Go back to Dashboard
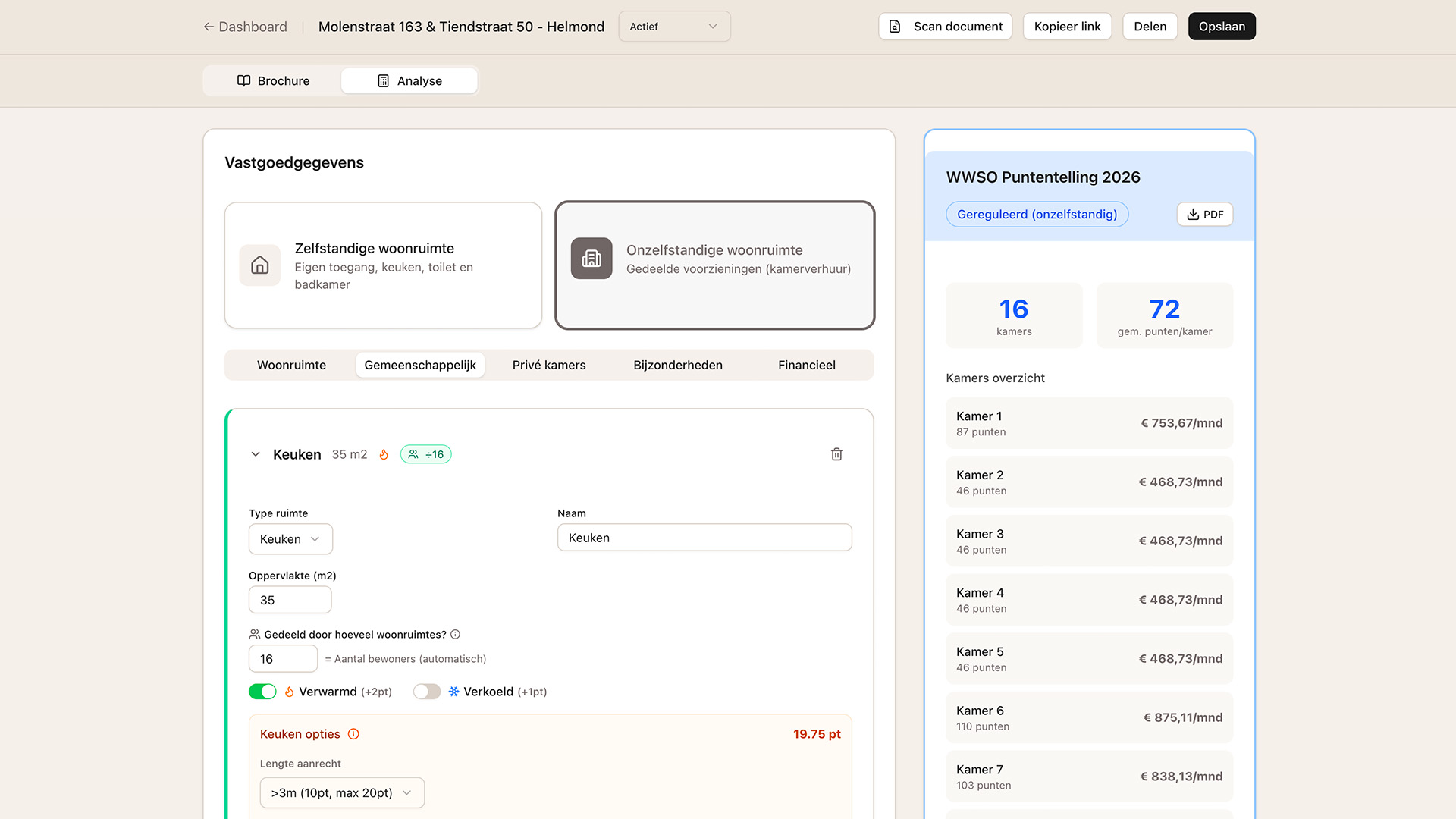This screenshot has width=1456, height=819. pyautogui.click(x=245, y=27)
